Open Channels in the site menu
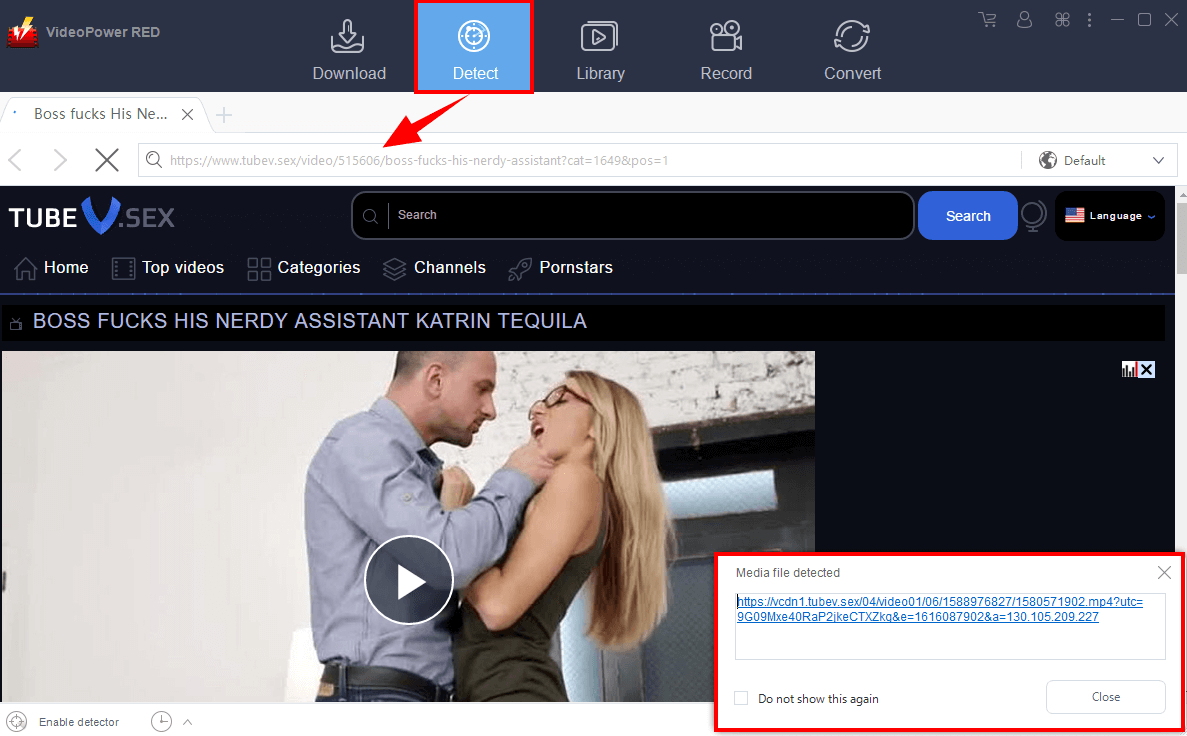This screenshot has width=1187, height=736. tap(435, 268)
